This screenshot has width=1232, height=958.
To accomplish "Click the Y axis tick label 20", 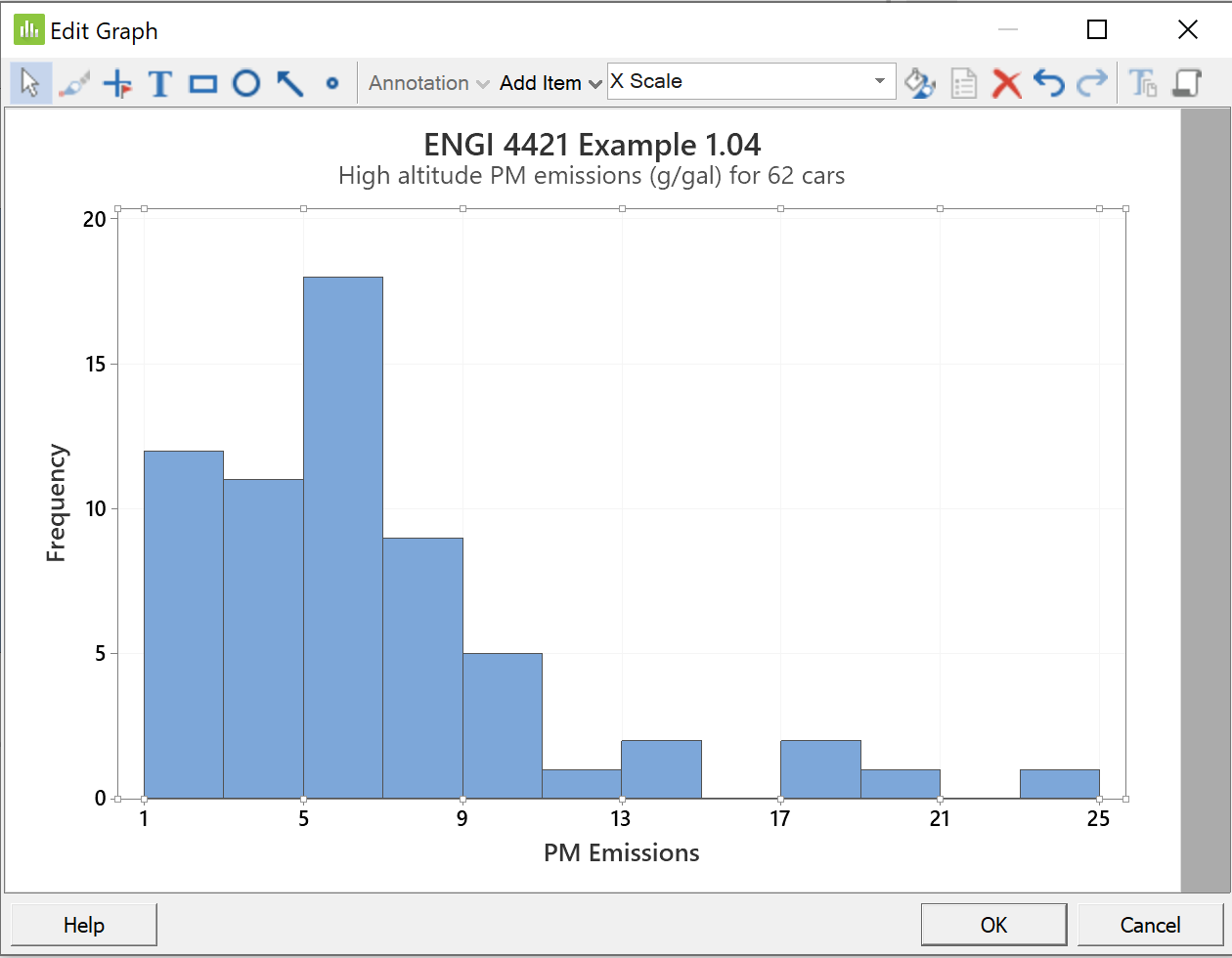I will (x=94, y=219).
